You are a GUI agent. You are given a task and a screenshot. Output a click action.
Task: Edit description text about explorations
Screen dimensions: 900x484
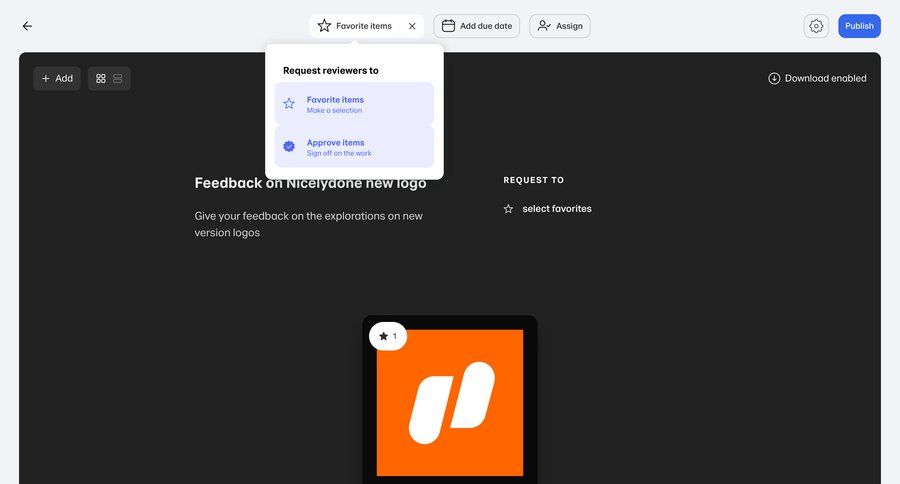[x=309, y=224]
